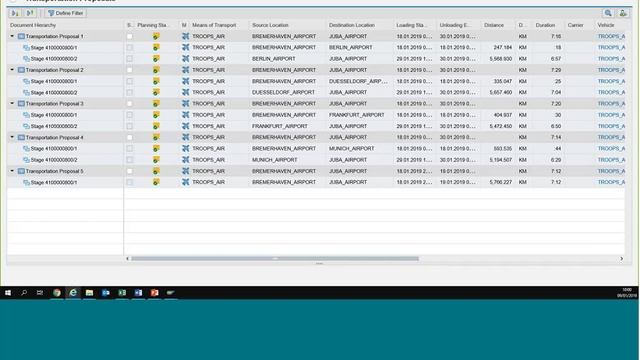Click the Source Location column header

pos(270,25)
